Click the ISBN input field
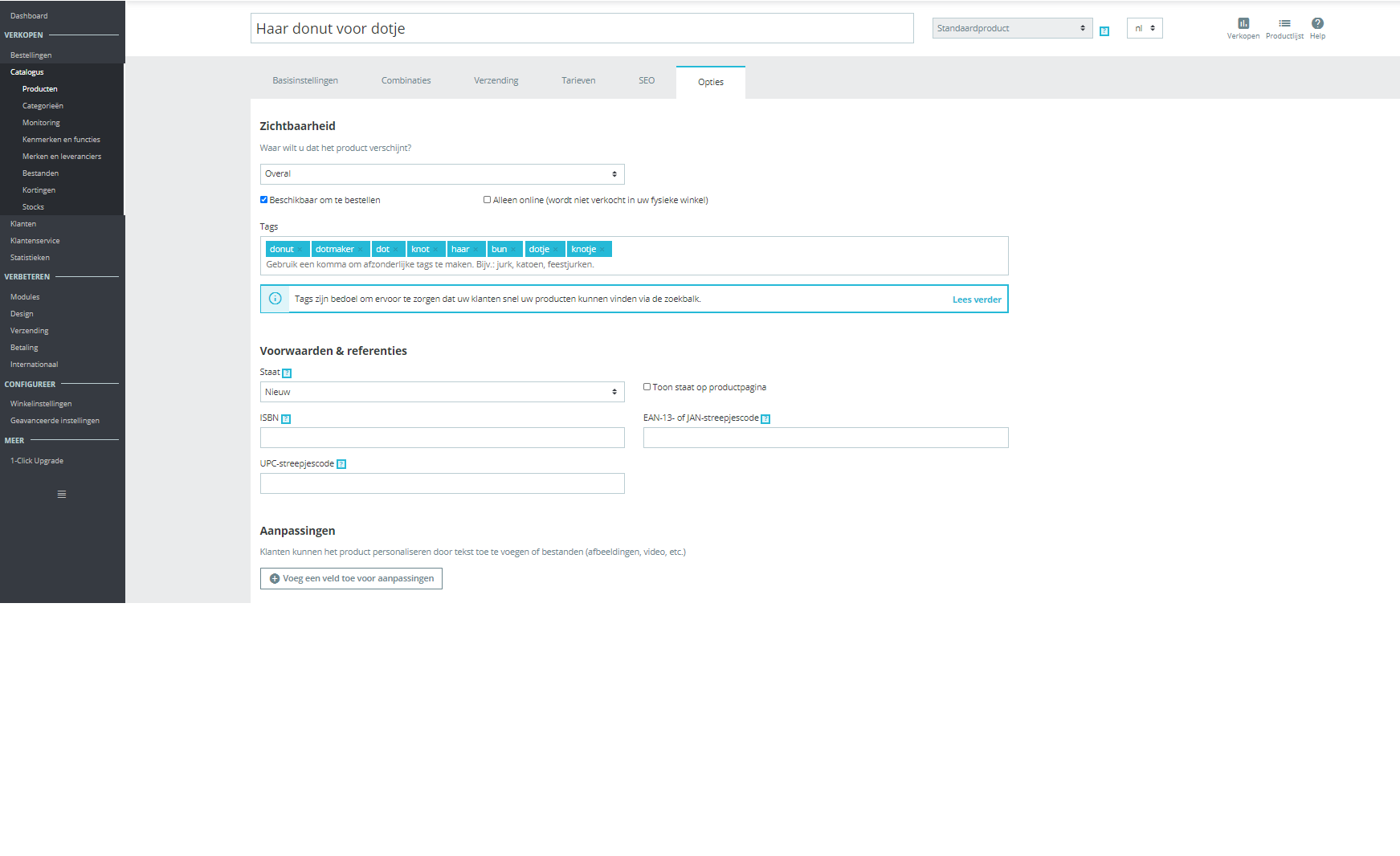The width and height of the screenshot is (1400, 856). [x=442, y=438]
